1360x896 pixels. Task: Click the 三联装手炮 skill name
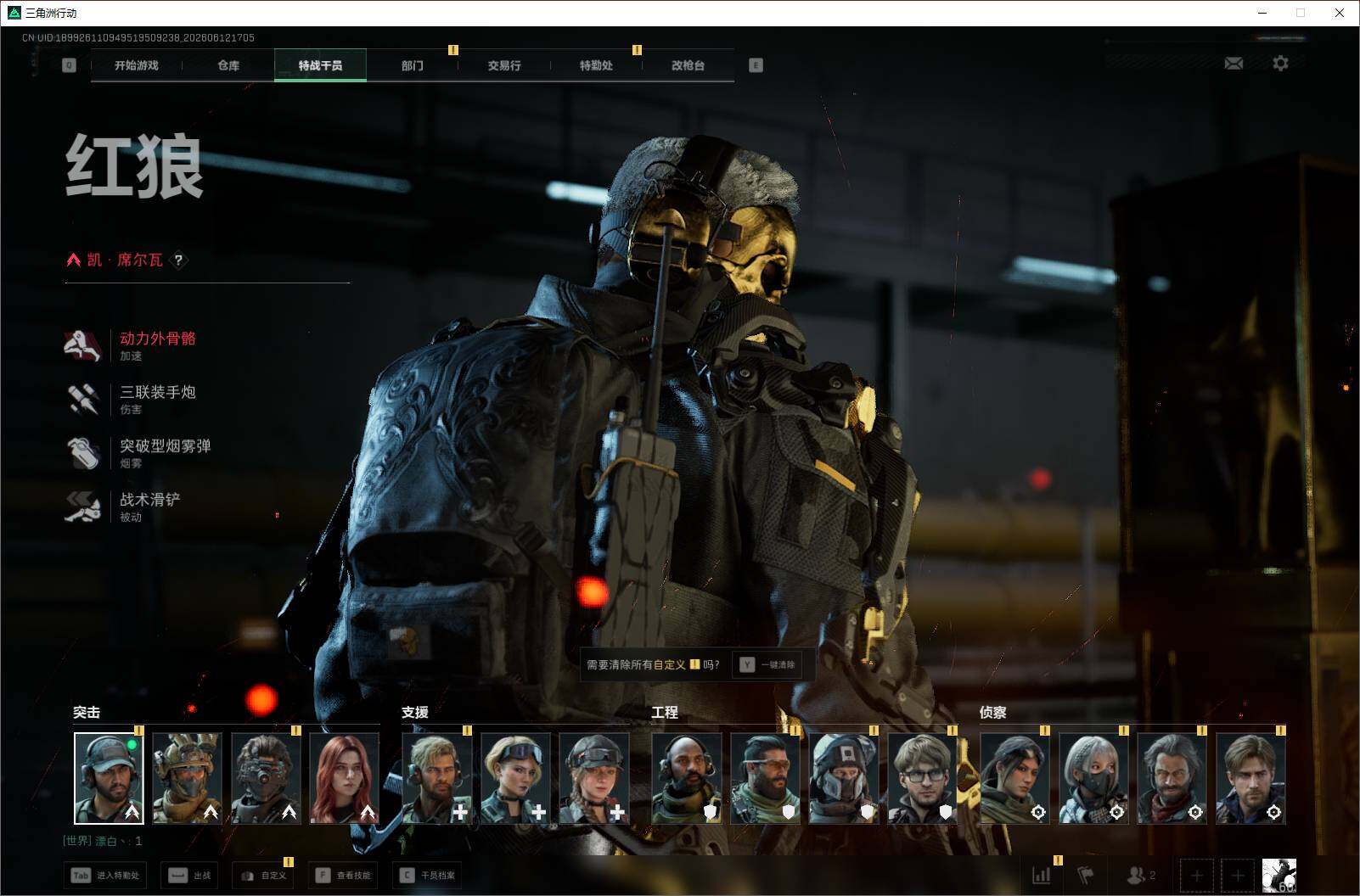[158, 392]
